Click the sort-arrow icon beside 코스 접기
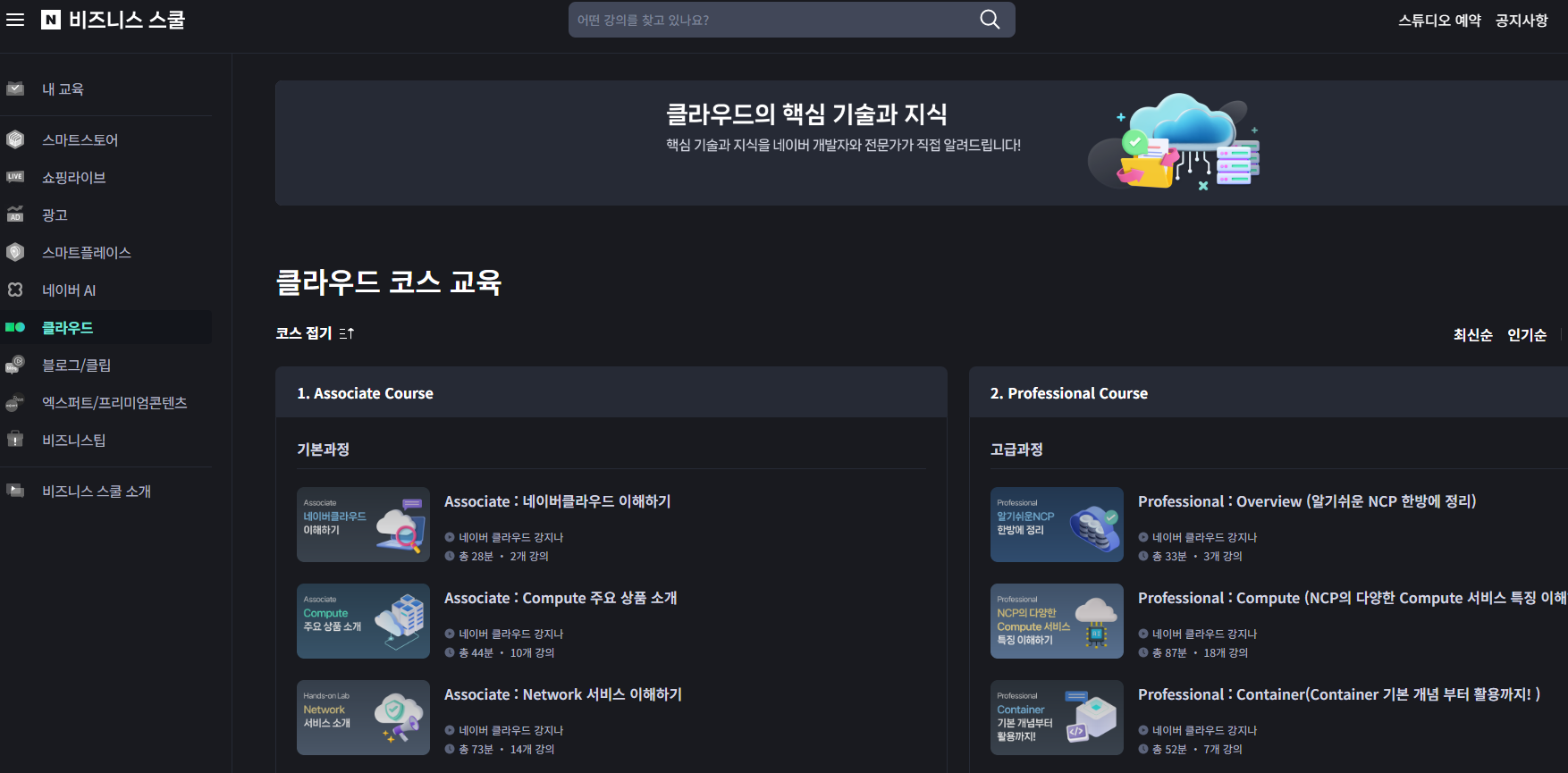Viewport: 1568px width, 773px height. pyautogui.click(x=347, y=333)
